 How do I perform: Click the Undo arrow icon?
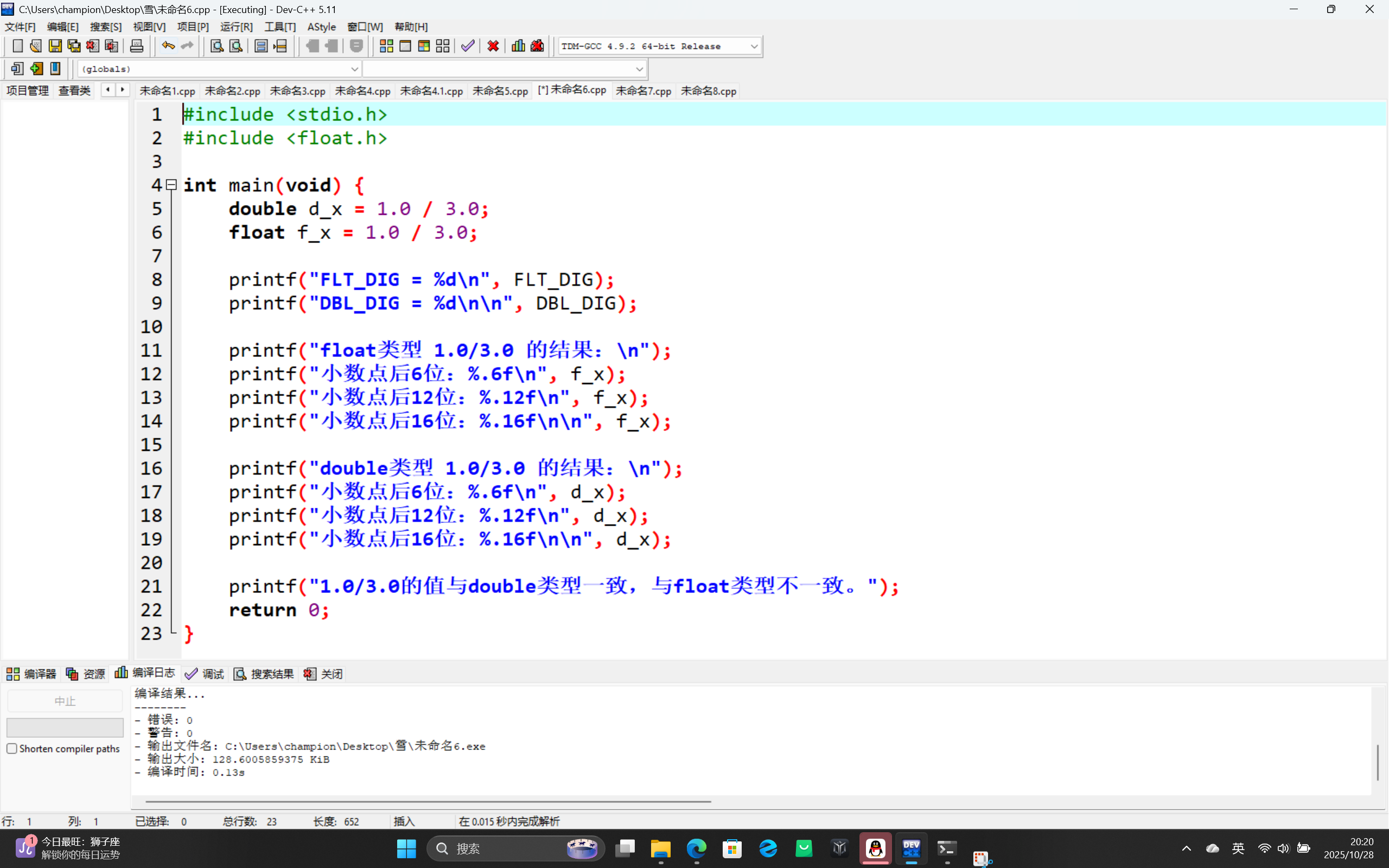tap(168, 46)
